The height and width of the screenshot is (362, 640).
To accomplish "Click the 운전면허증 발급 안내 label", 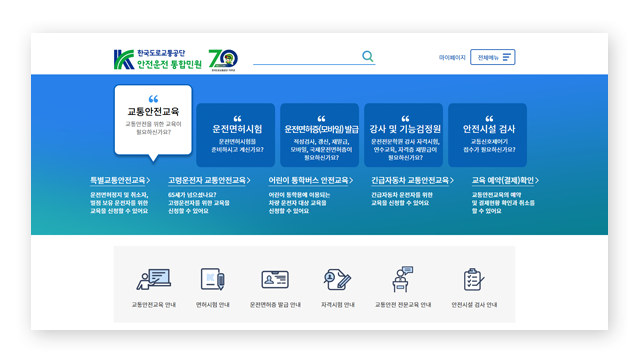I will [275, 305].
